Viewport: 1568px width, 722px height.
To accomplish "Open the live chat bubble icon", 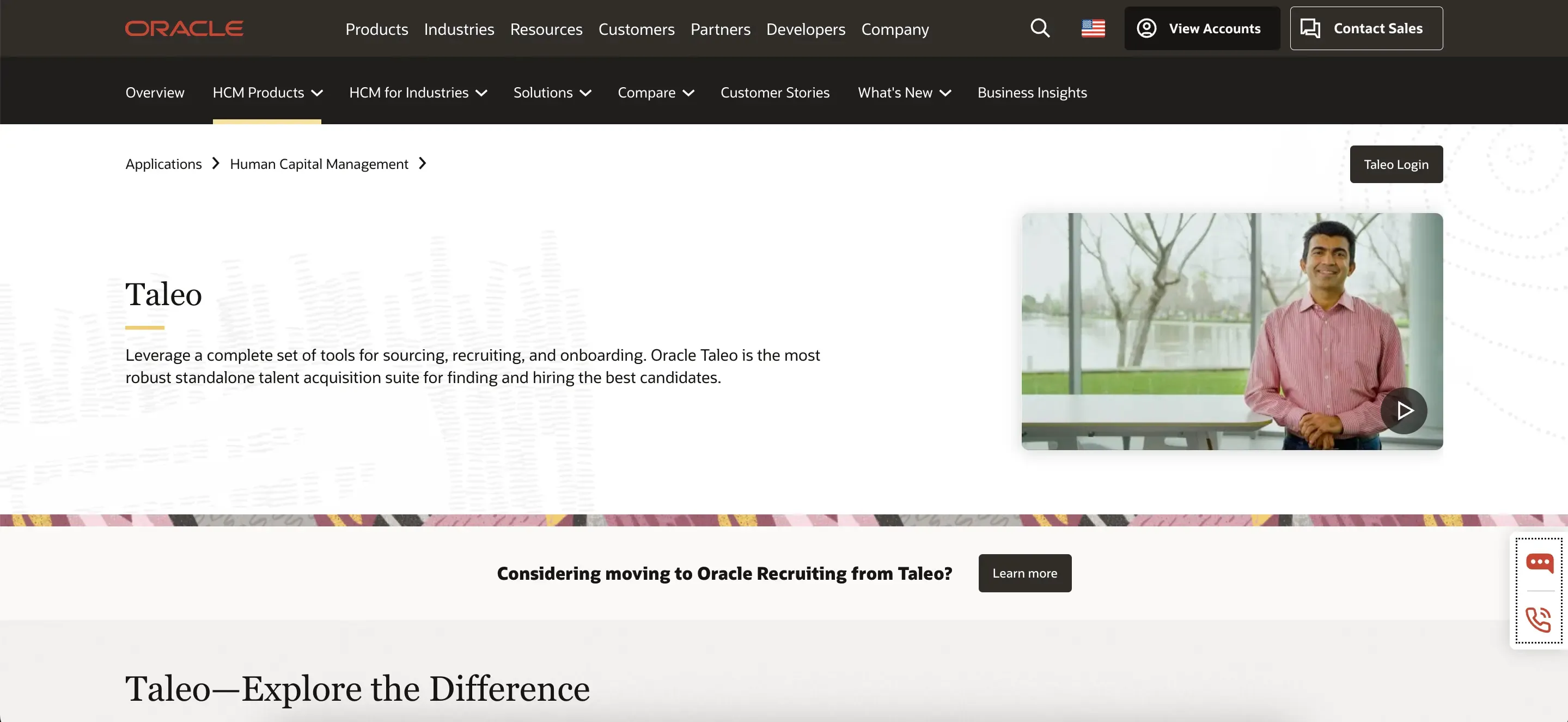I will 1540,562.
